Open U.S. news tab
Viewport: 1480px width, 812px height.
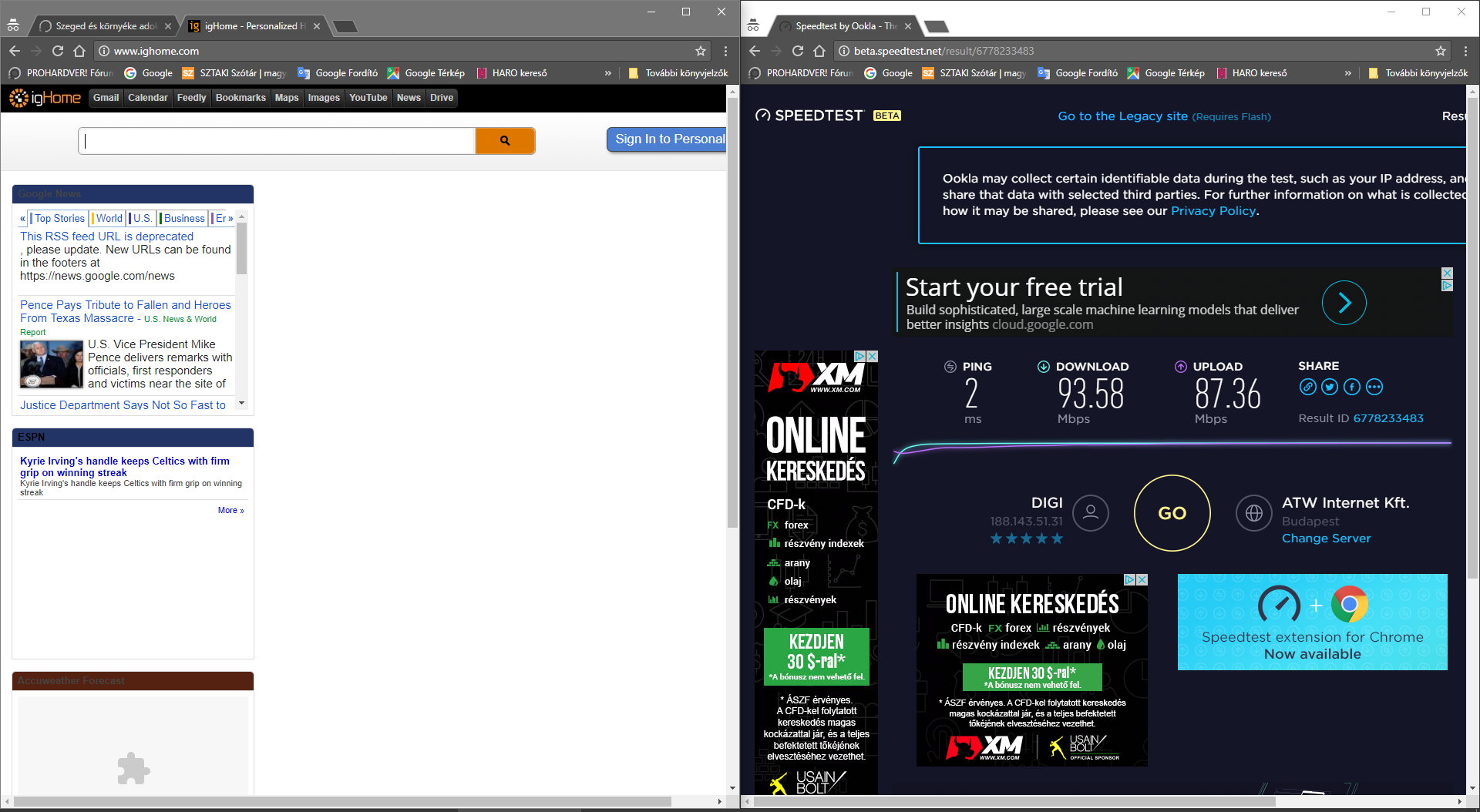click(x=143, y=219)
